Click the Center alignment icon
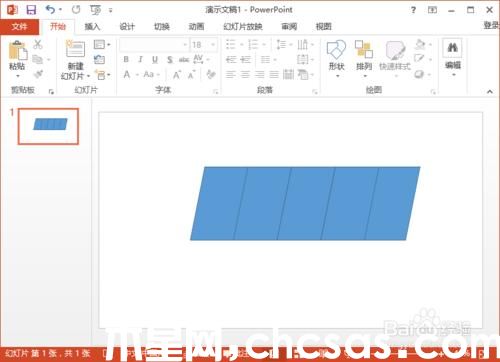 point(245,74)
